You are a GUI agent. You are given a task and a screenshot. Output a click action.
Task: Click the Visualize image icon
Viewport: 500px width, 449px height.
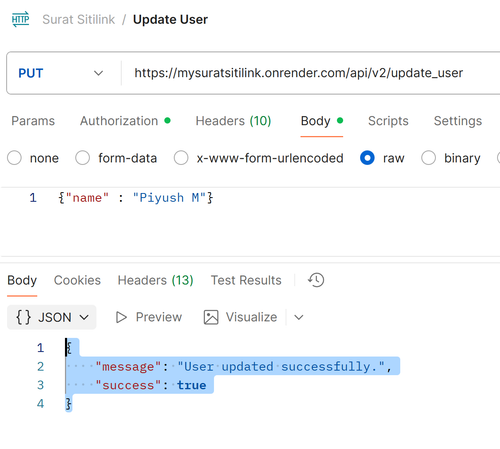coord(211,317)
